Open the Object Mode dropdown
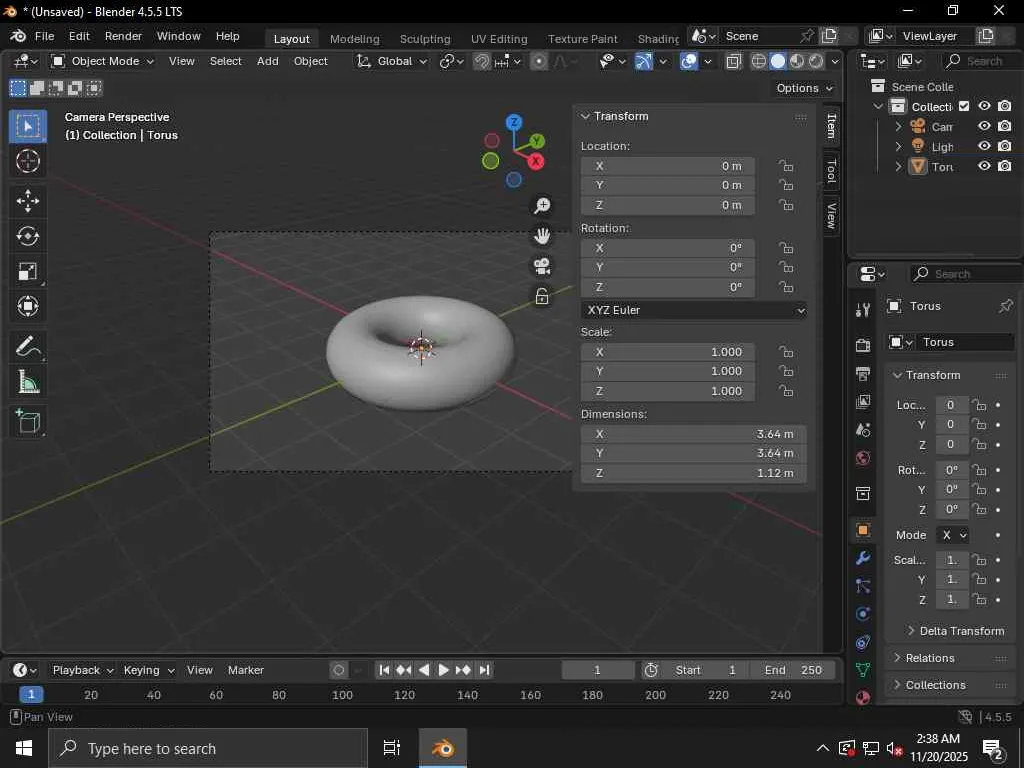 coord(103,61)
